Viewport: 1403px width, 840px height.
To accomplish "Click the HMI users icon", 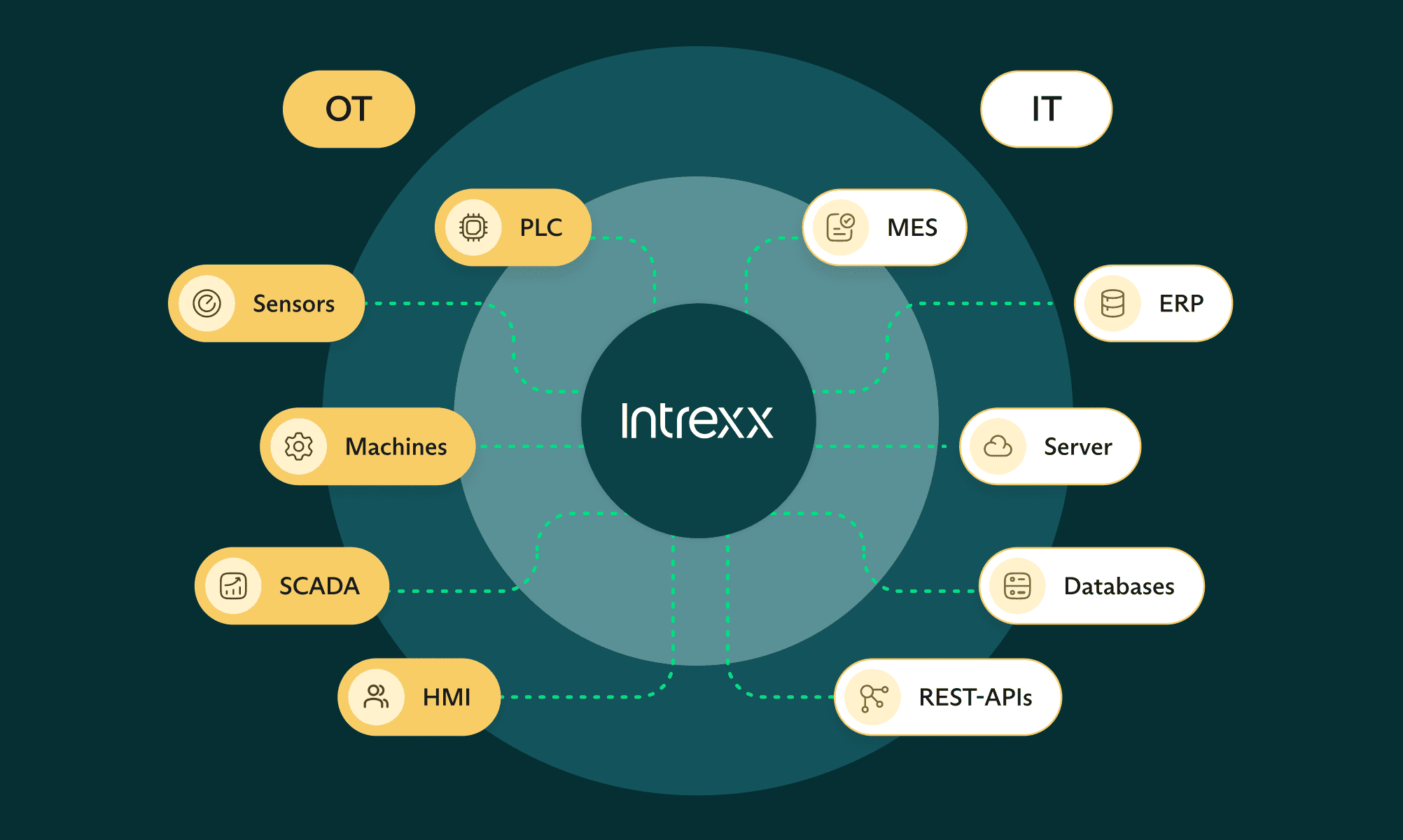I will (376, 697).
